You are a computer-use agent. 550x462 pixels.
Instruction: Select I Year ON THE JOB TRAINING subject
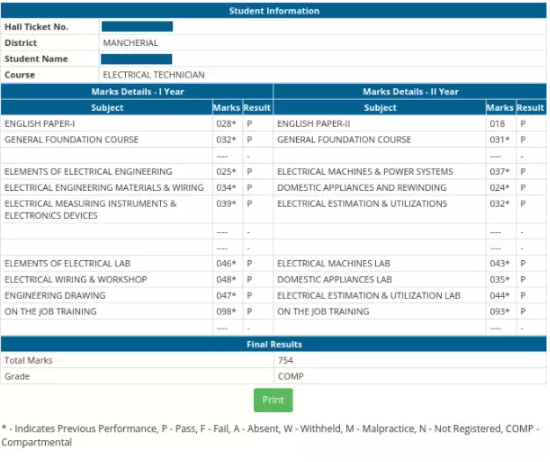point(50,312)
